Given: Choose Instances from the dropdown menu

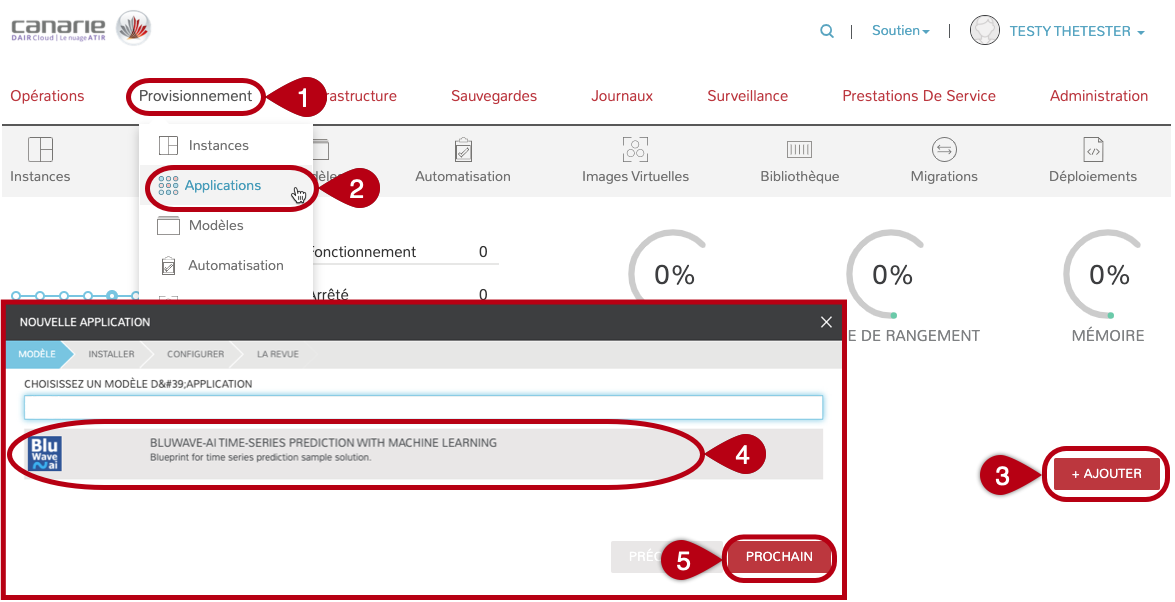Looking at the screenshot, I should point(218,146).
